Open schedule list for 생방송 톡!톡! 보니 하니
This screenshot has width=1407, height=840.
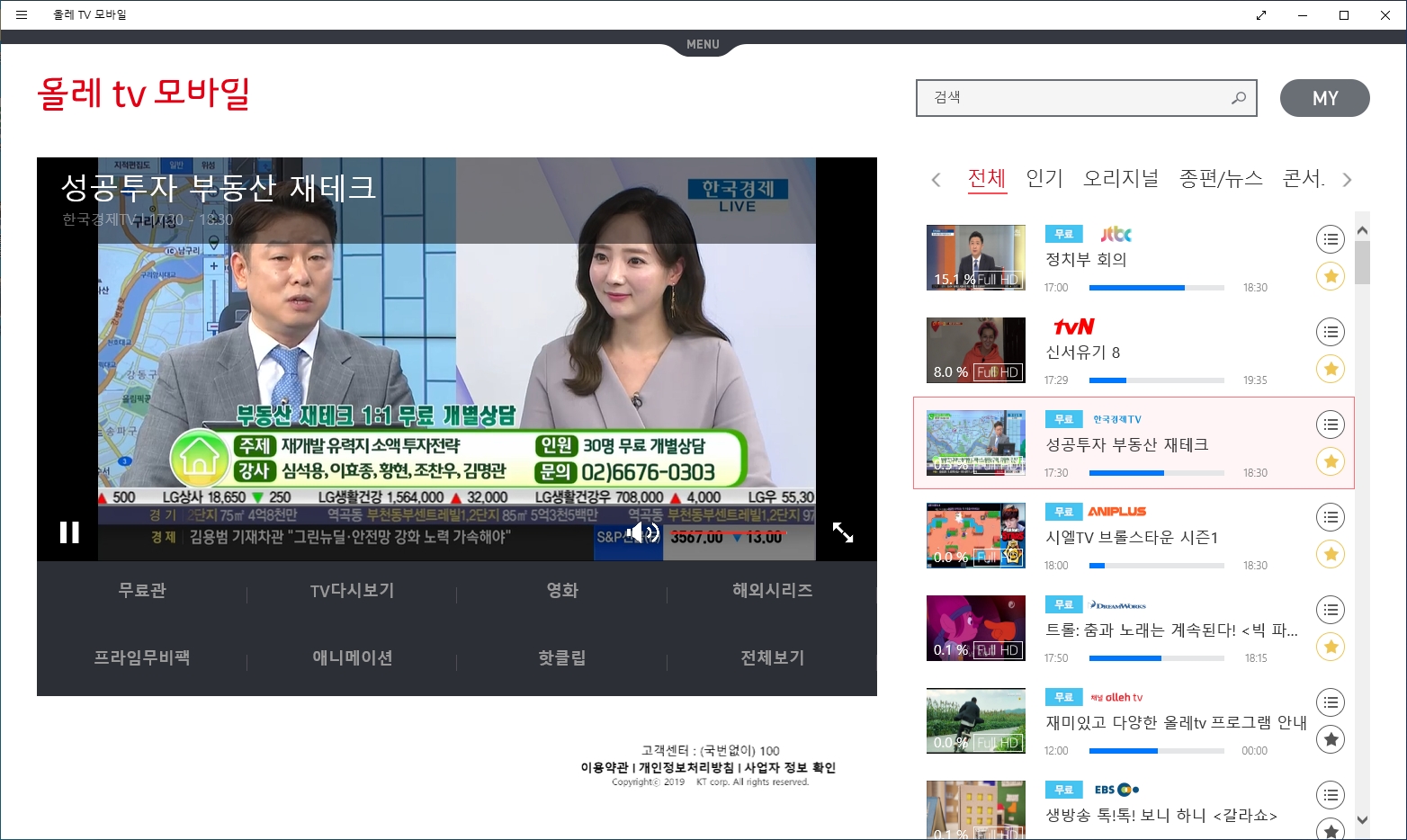1331,795
